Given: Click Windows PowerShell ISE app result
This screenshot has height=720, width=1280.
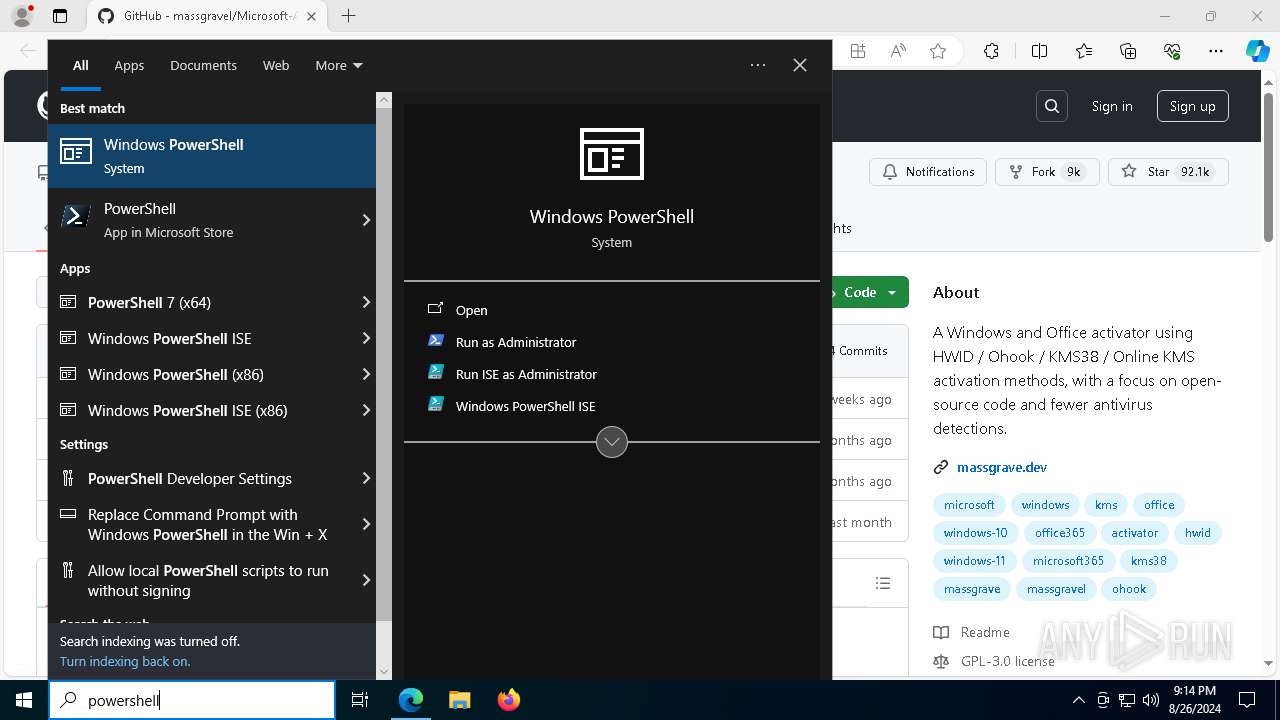Looking at the screenshot, I should click(x=200, y=338).
